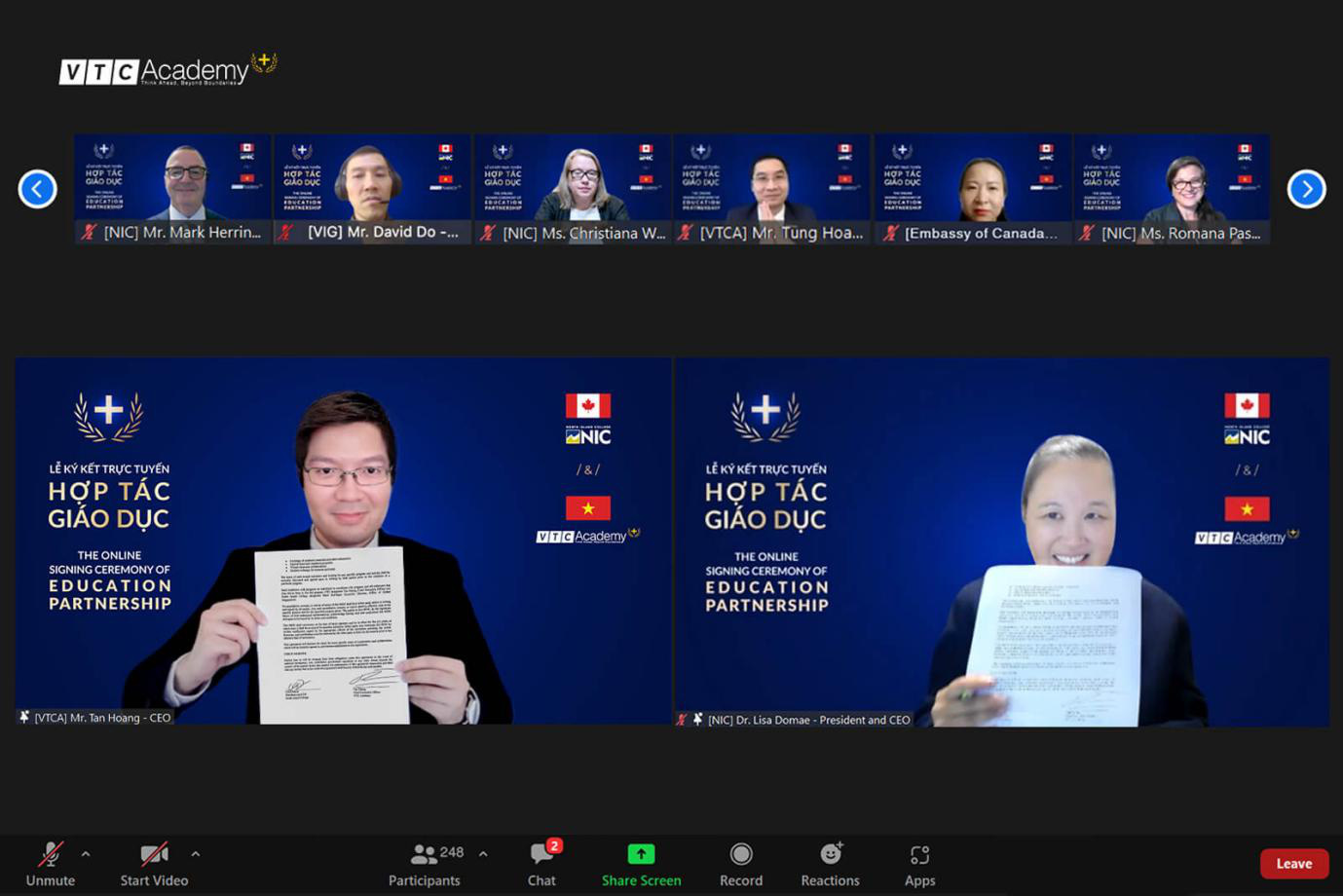Open the Apps panel
The width and height of the screenshot is (1343, 896).
pyautogui.click(x=919, y=863)
